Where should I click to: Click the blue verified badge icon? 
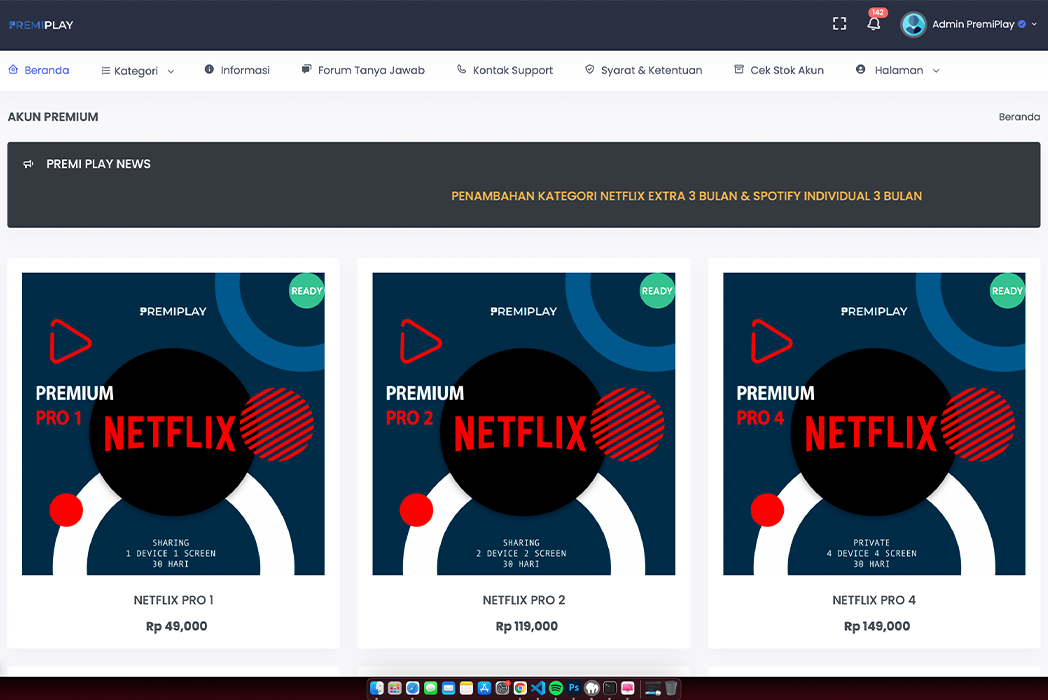(1022, 24)
